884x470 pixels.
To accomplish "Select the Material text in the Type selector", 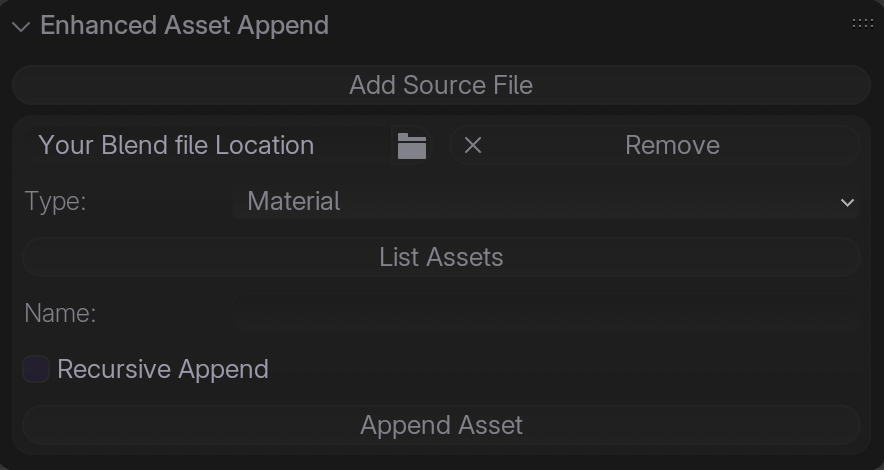I will 293,202.
